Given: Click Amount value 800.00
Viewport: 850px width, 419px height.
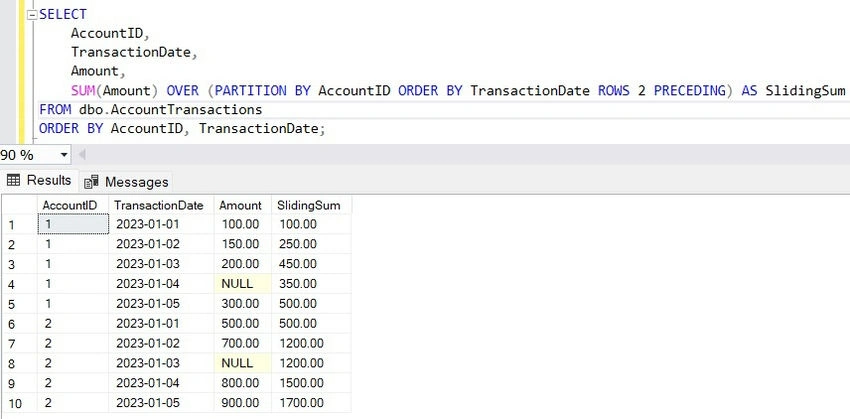Looking at the screenshot, I should pos(240,383).
